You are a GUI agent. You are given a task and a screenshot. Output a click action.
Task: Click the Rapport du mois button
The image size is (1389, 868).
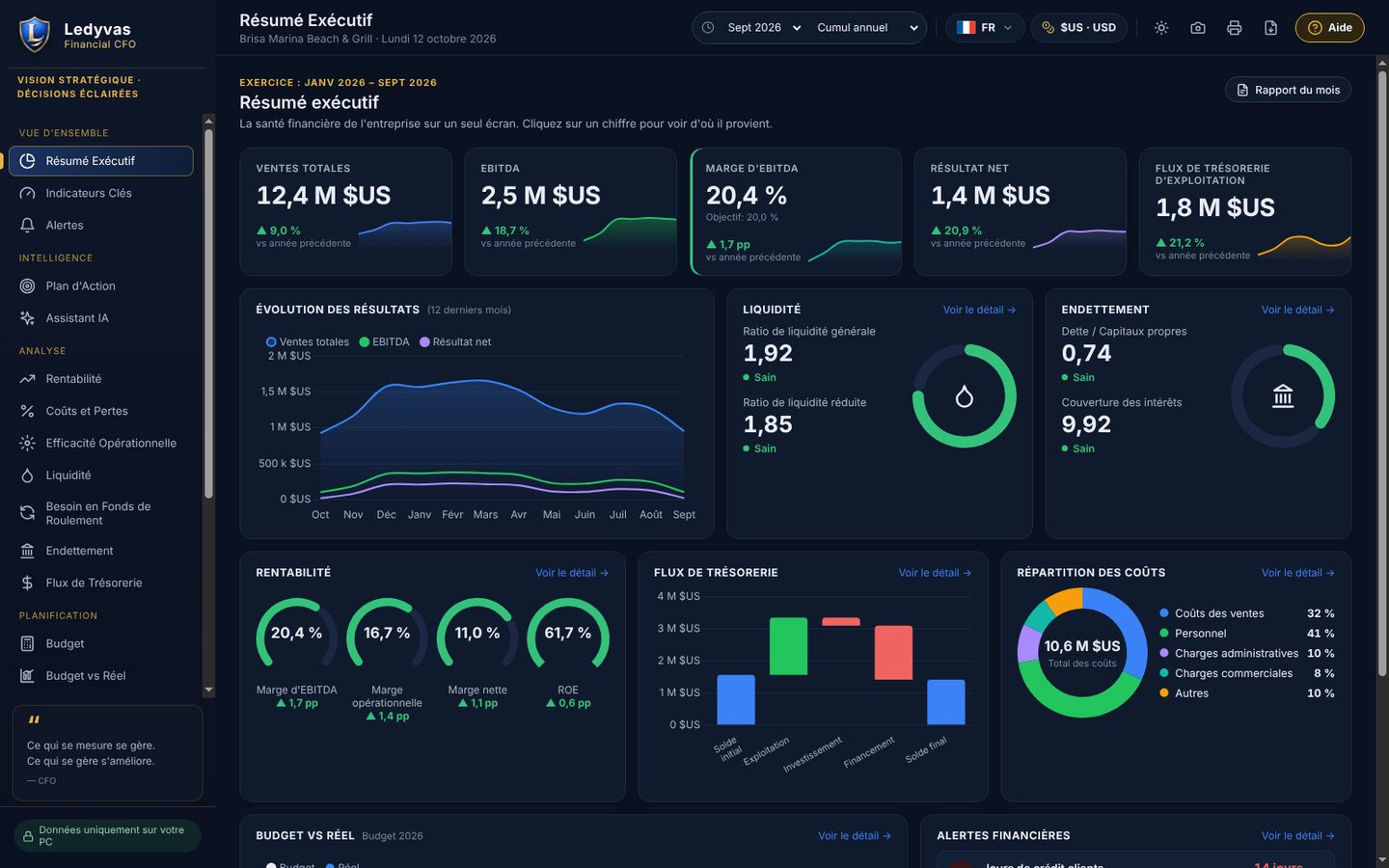click(1288, 90)
